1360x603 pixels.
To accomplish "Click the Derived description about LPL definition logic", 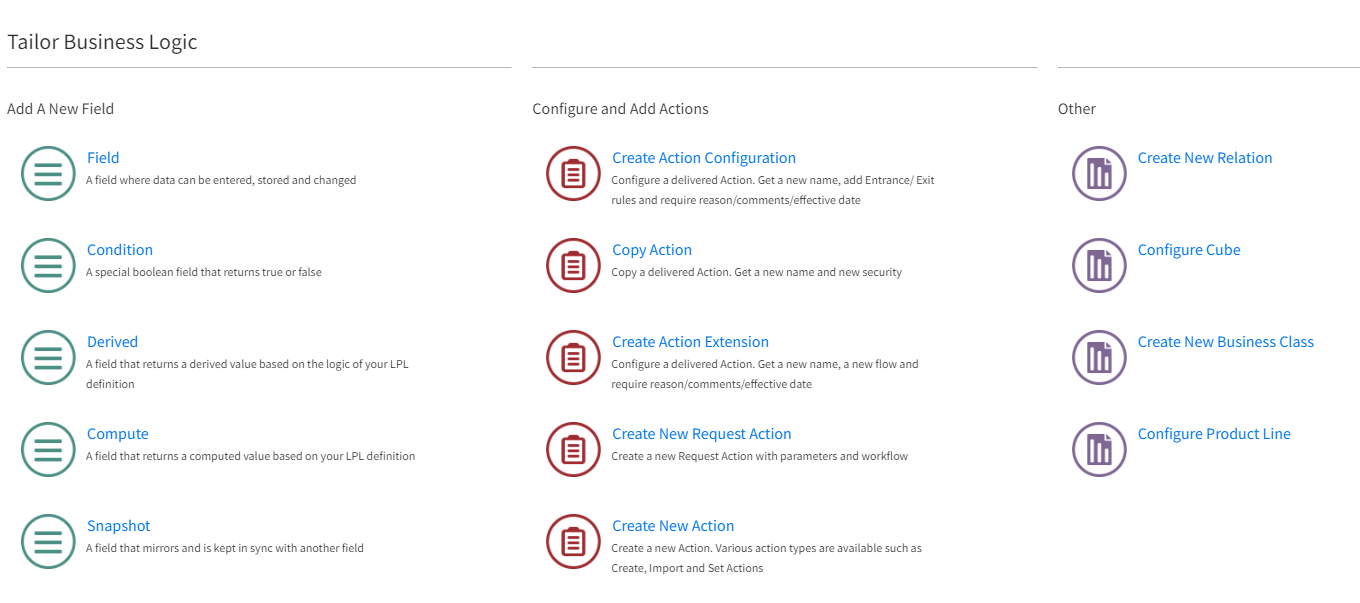I will click(x=247, y=374).
